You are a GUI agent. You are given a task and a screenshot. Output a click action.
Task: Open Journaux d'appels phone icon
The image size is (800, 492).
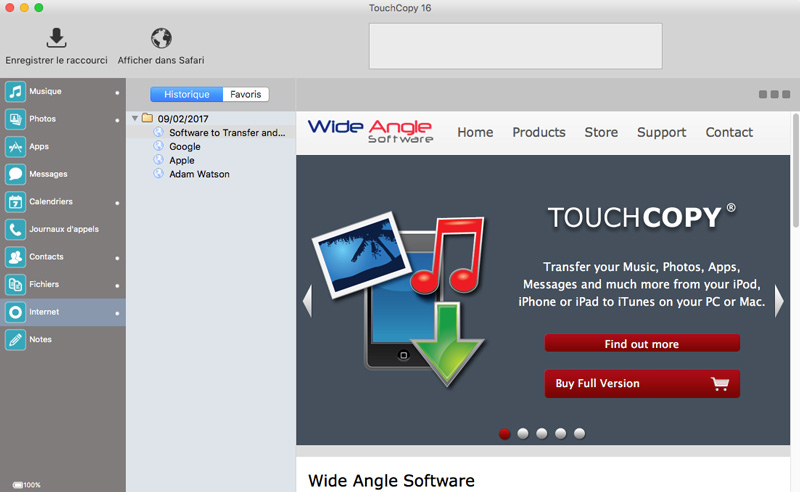click(x=15, y=229)
